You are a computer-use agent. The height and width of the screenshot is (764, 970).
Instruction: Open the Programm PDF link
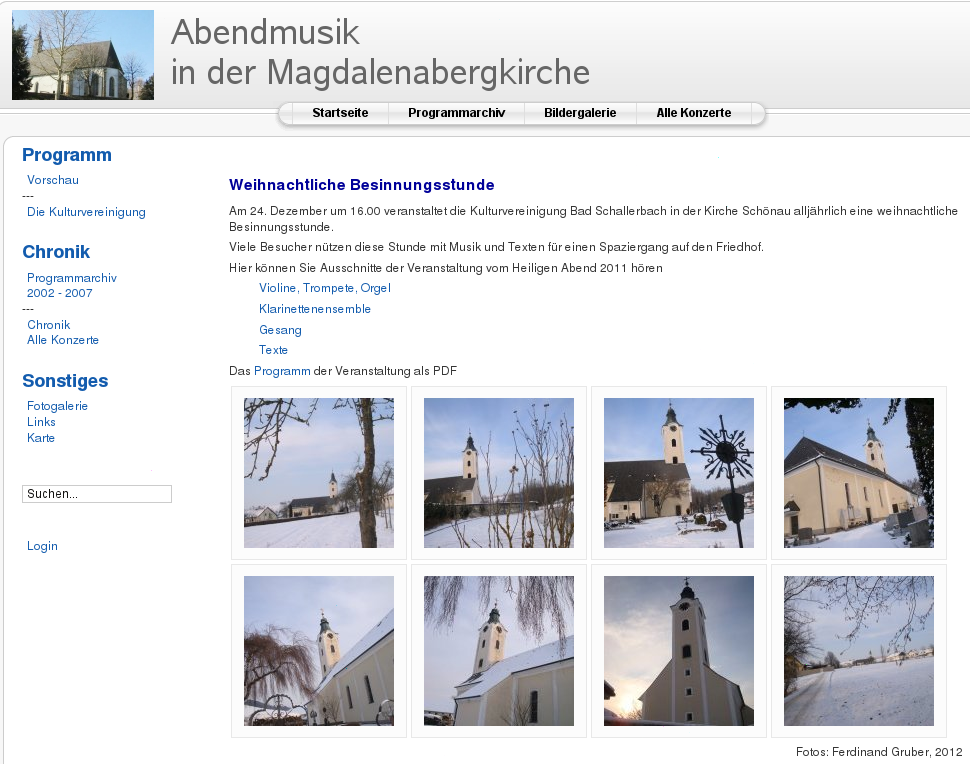[282, 371]
